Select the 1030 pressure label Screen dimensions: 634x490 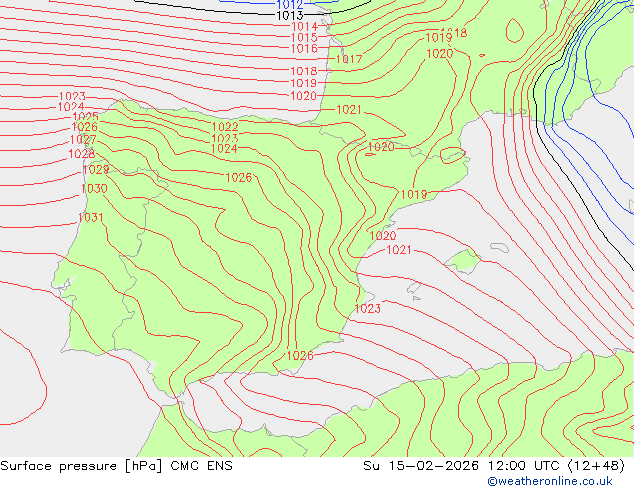pos(94,189)
